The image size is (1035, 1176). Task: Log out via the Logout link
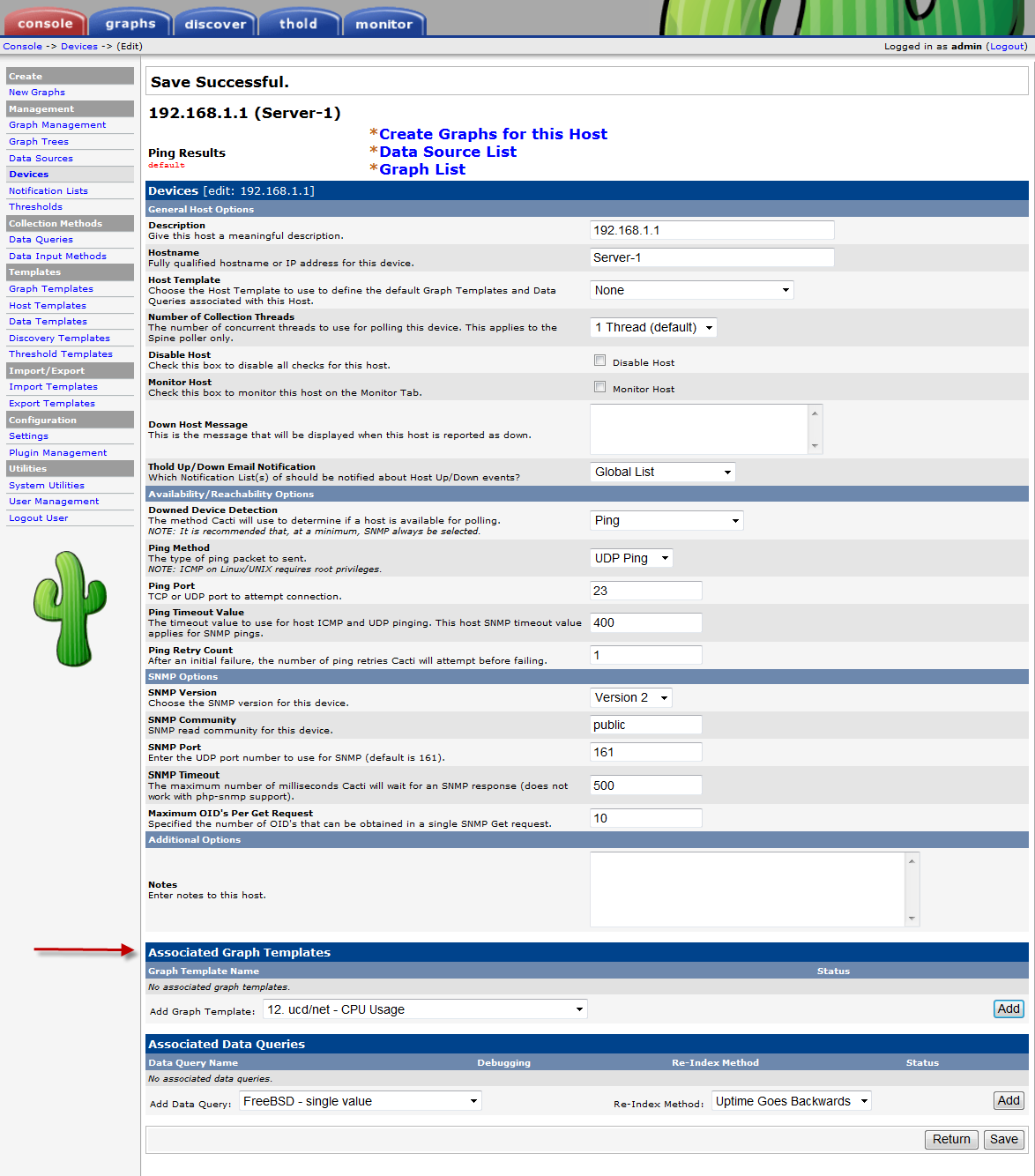click(x=1007, y=47)
